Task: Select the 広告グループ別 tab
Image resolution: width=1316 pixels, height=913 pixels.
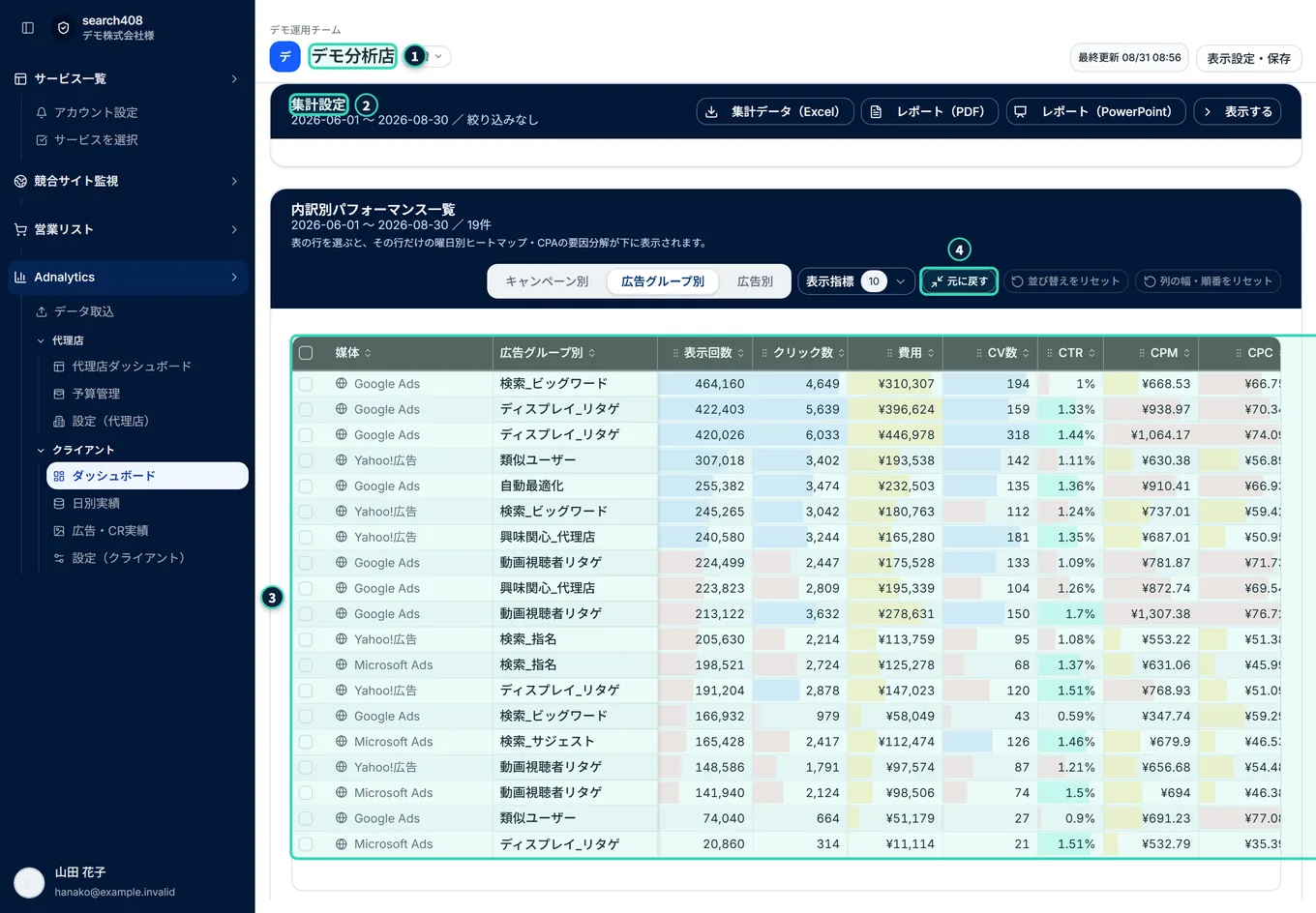Action: [x=663, y=281]
